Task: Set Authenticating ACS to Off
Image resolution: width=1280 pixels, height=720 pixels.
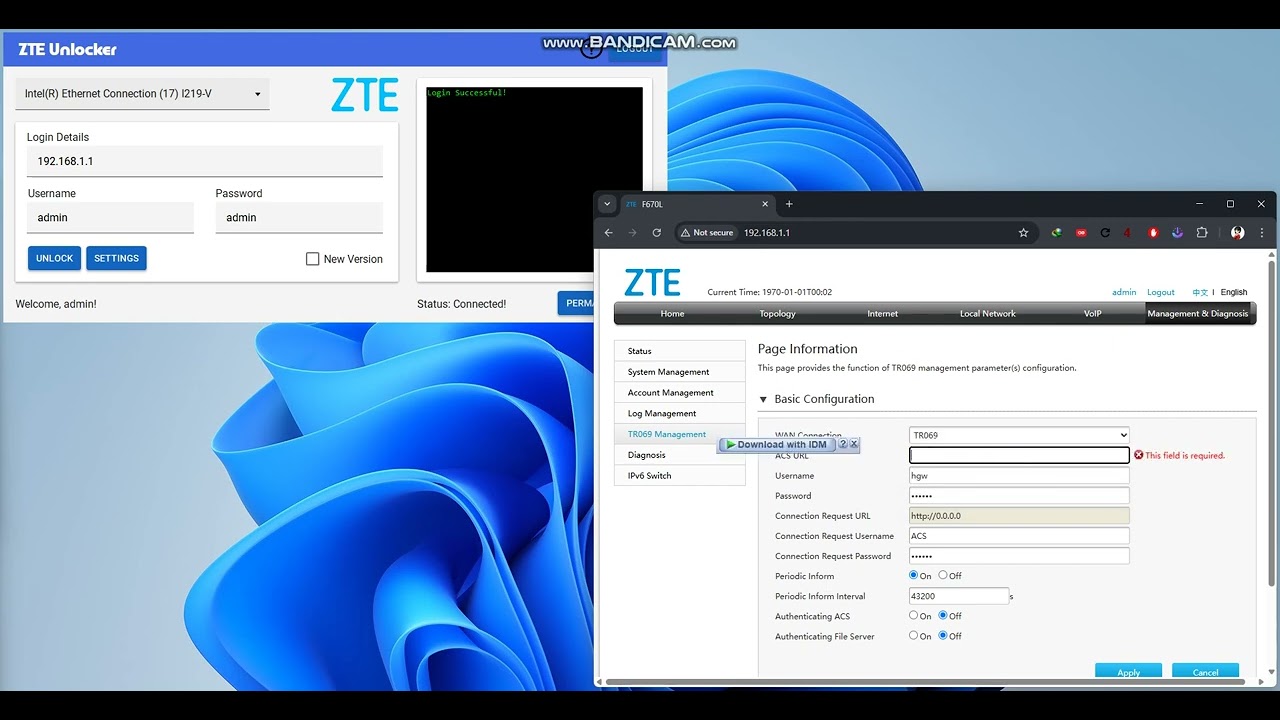Action: [943, 615]
